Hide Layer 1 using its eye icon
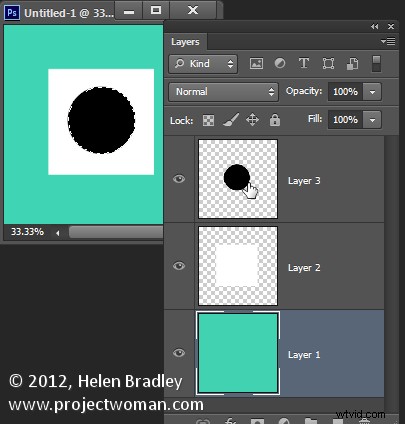This screenshot has height=424, width=405. 179,353
